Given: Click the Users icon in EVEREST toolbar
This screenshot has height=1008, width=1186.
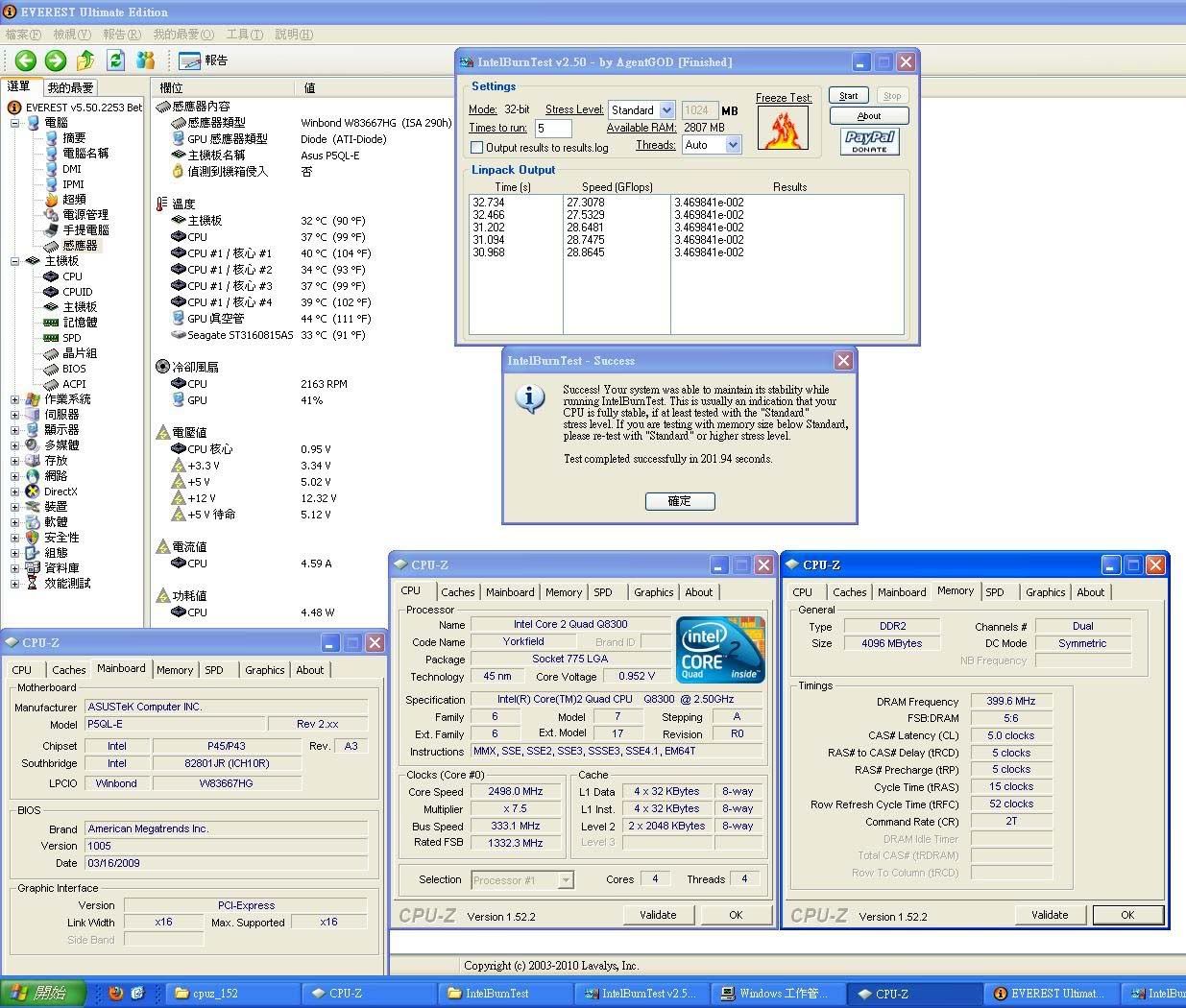Looking at the screenshot, I should click(145, 60).
